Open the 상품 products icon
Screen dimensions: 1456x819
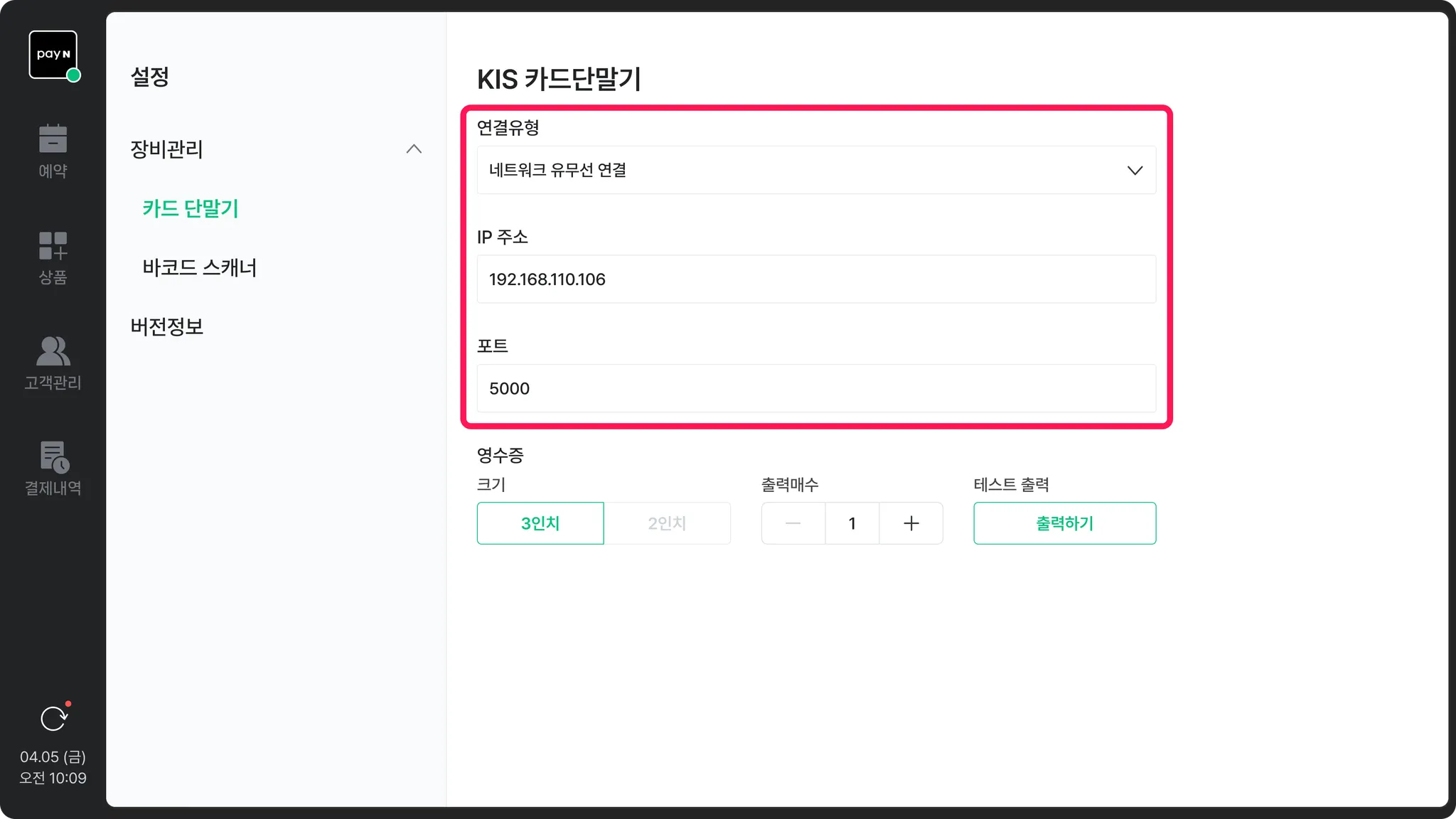53,246
